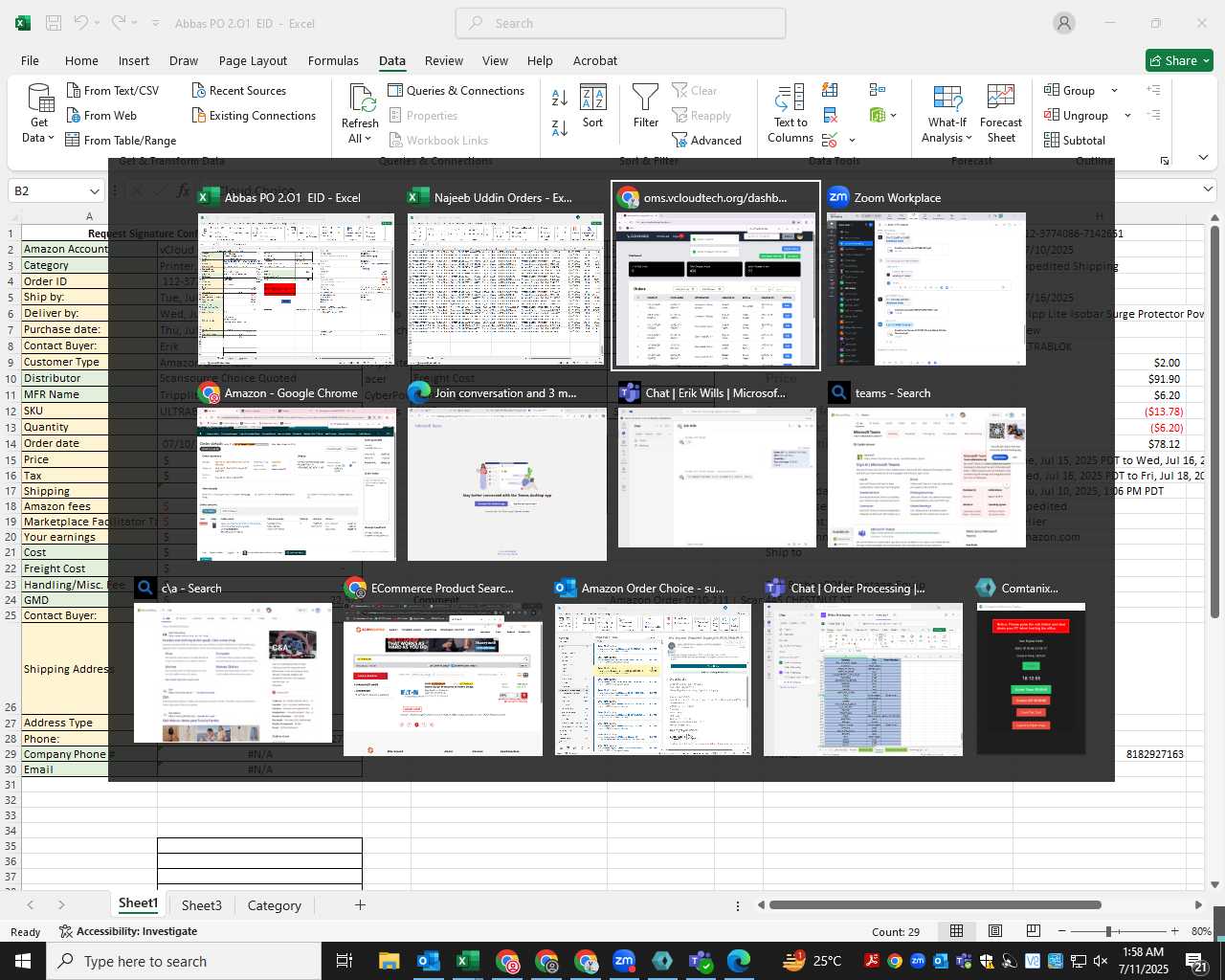Click Accessibility: Investigate status

click(x=128, y=931)
